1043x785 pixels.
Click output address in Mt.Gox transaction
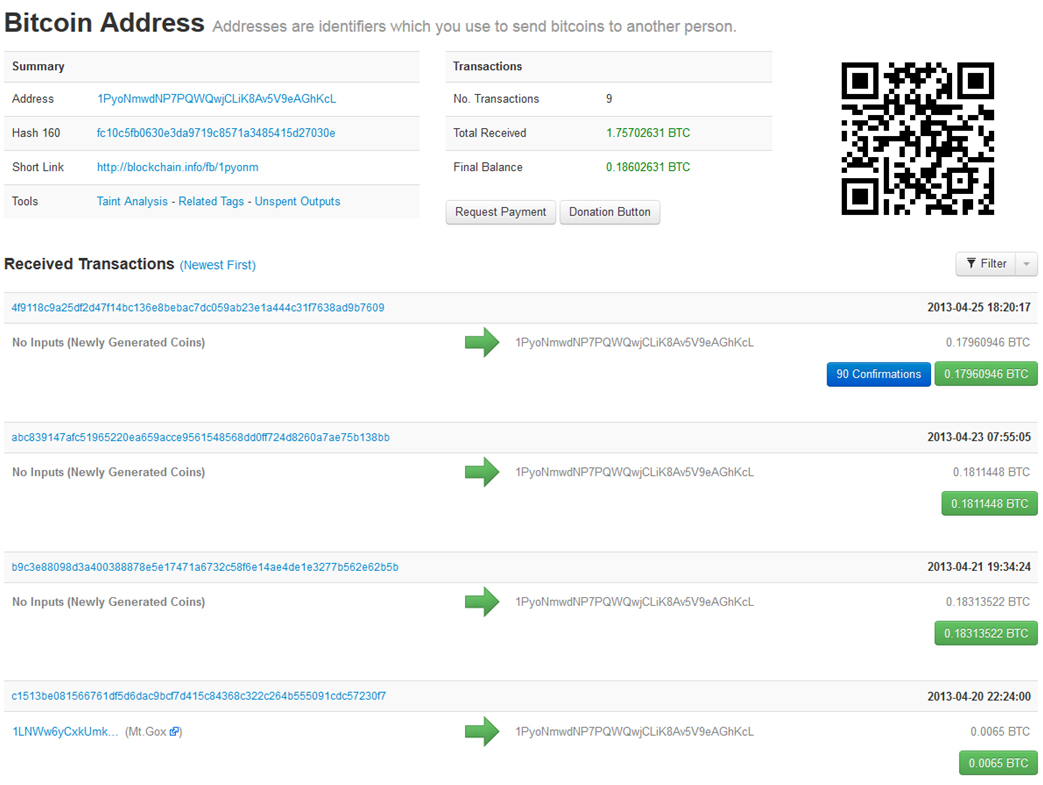635,732
